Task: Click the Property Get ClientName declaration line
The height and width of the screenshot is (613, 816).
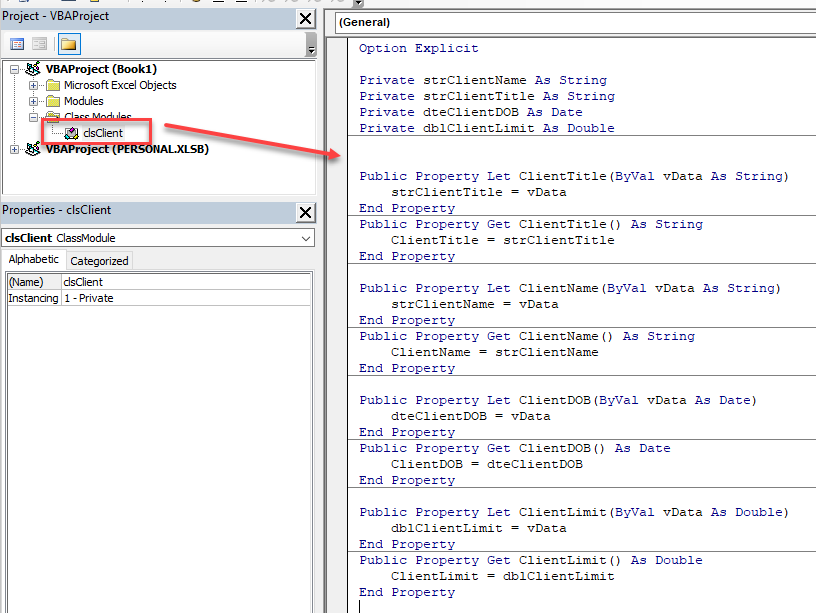Action: coord(527,336)
